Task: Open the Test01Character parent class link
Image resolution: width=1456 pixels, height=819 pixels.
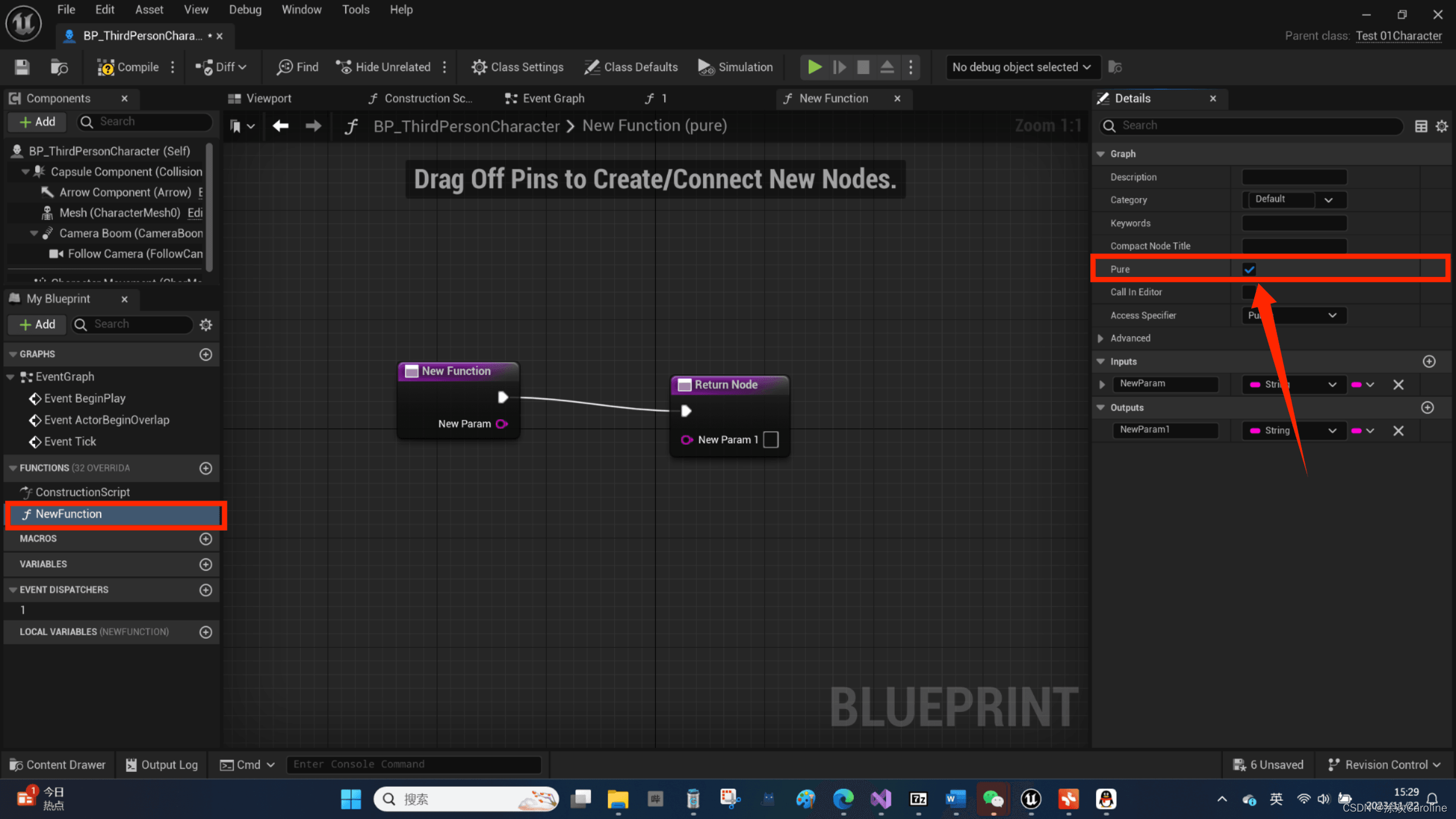Action: coord(1398,36)
